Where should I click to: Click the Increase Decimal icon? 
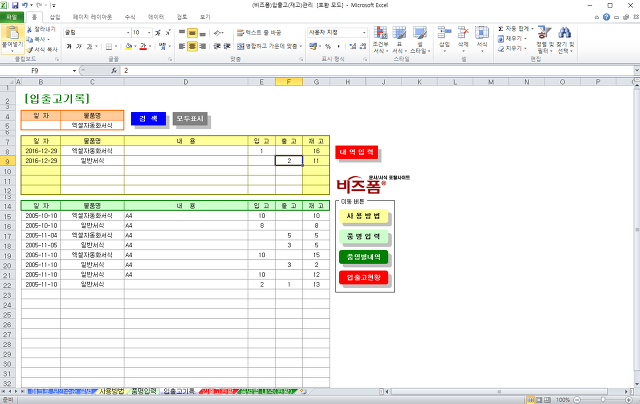[352, 46]
